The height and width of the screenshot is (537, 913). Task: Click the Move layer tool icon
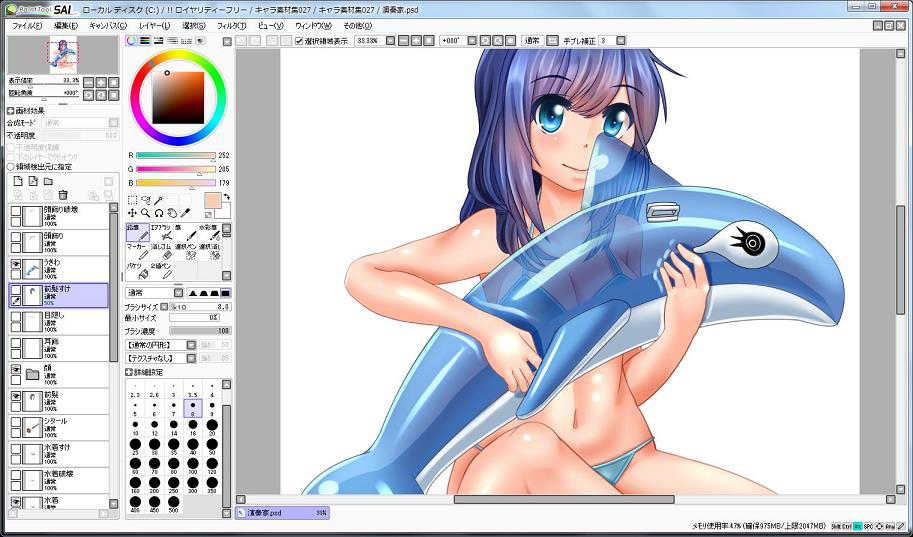(133, 213)
